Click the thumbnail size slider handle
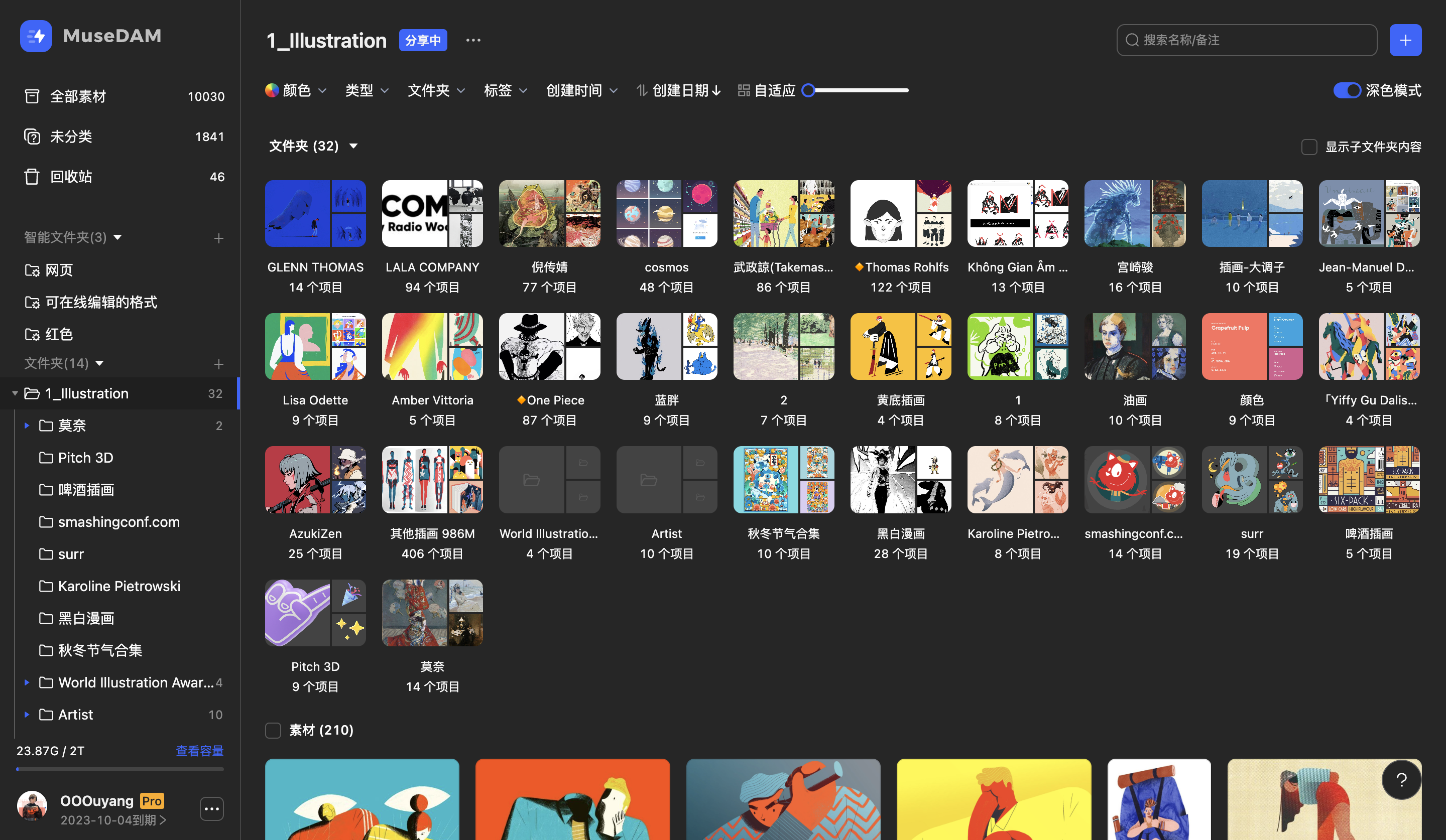This screenshot has width=1446, height=840. (808, 91)
